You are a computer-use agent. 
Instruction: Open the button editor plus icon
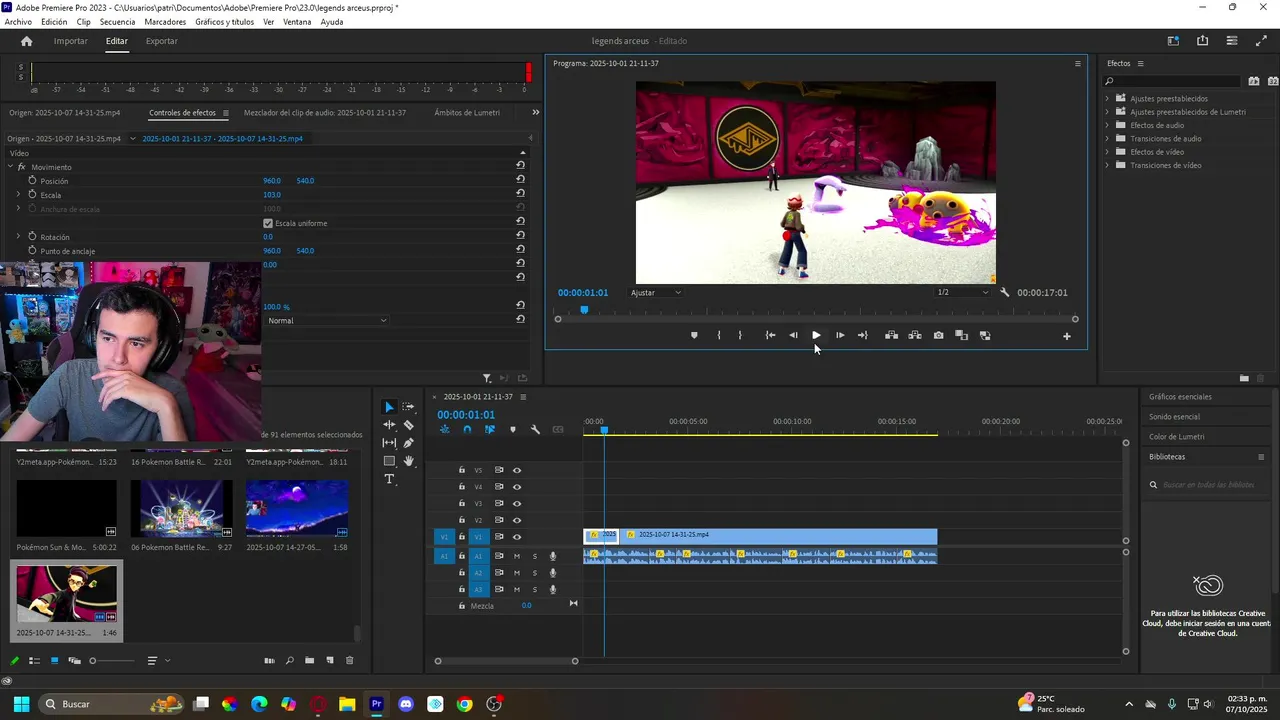tap(1066, 336)
